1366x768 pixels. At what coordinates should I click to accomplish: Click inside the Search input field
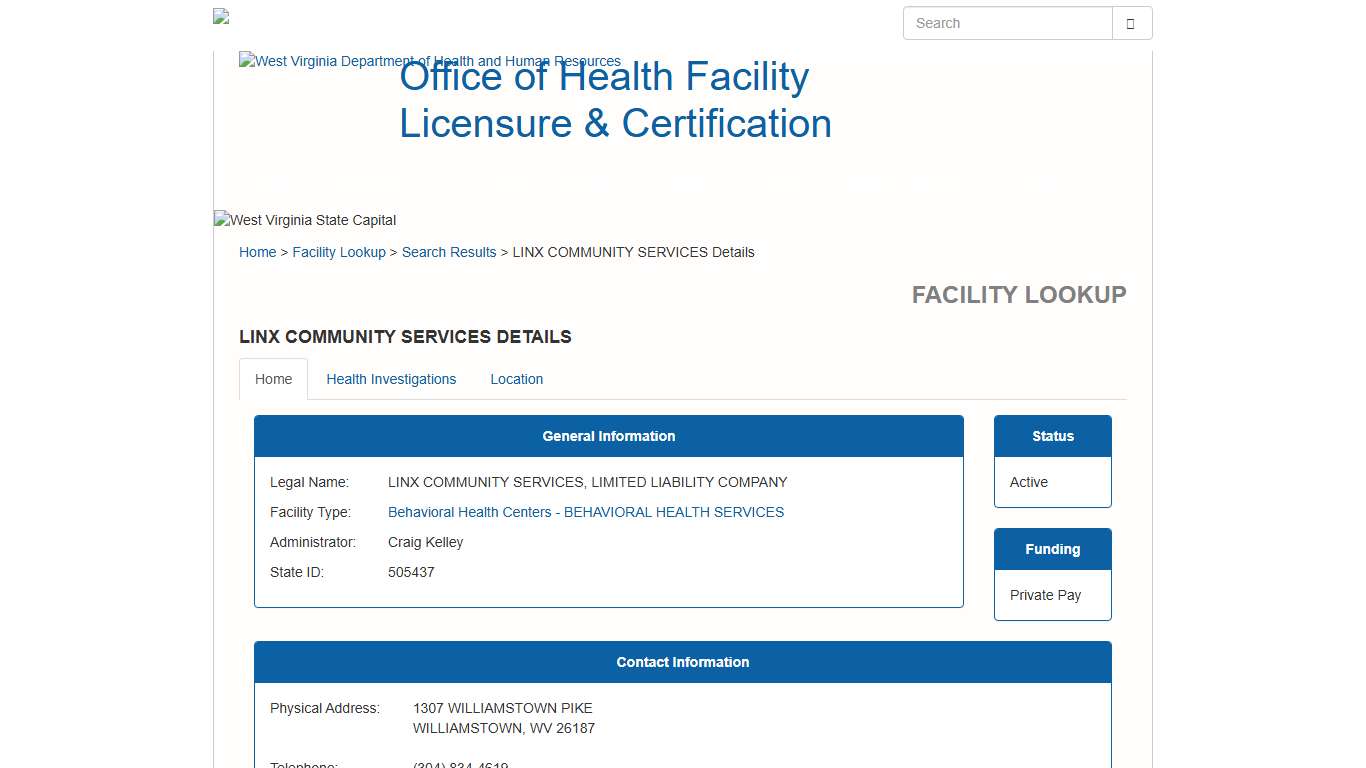[x=1007, y=22]
